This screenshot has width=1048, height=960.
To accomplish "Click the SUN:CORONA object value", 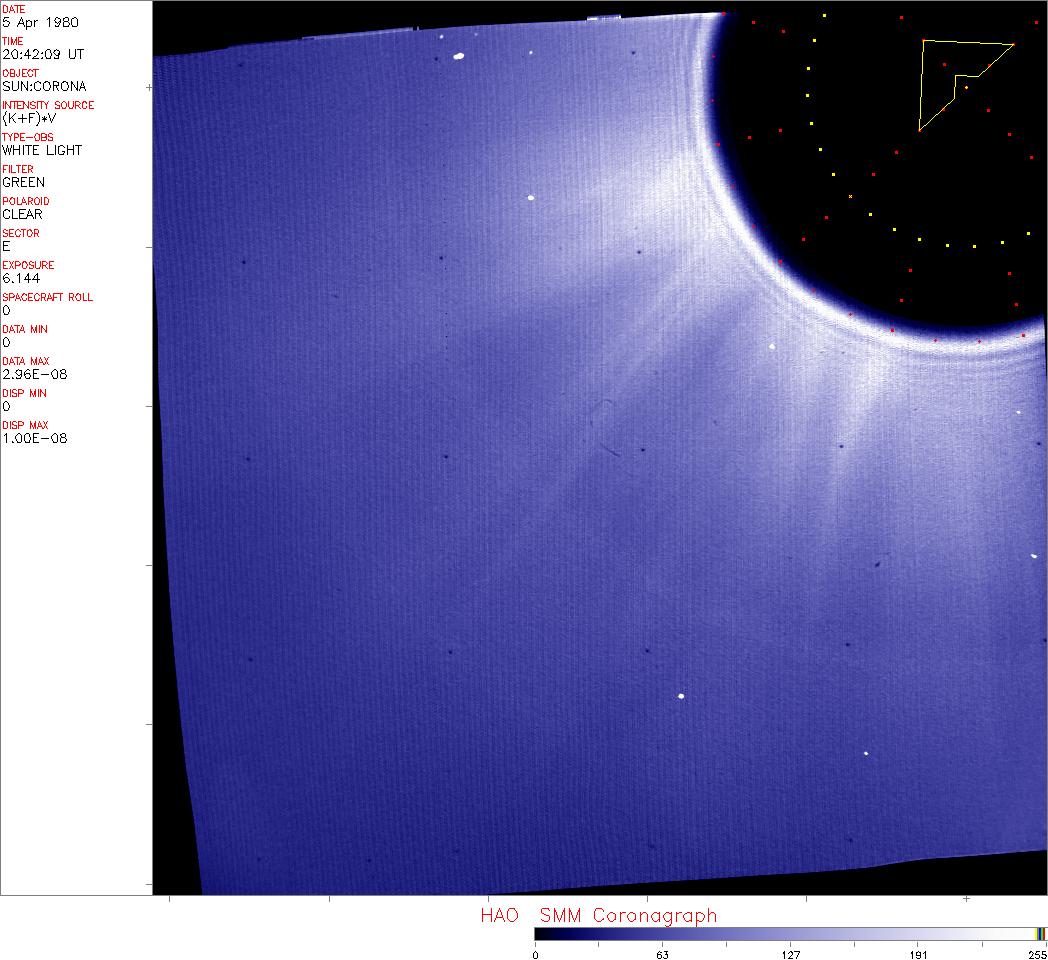I will [x=44, y=86].
